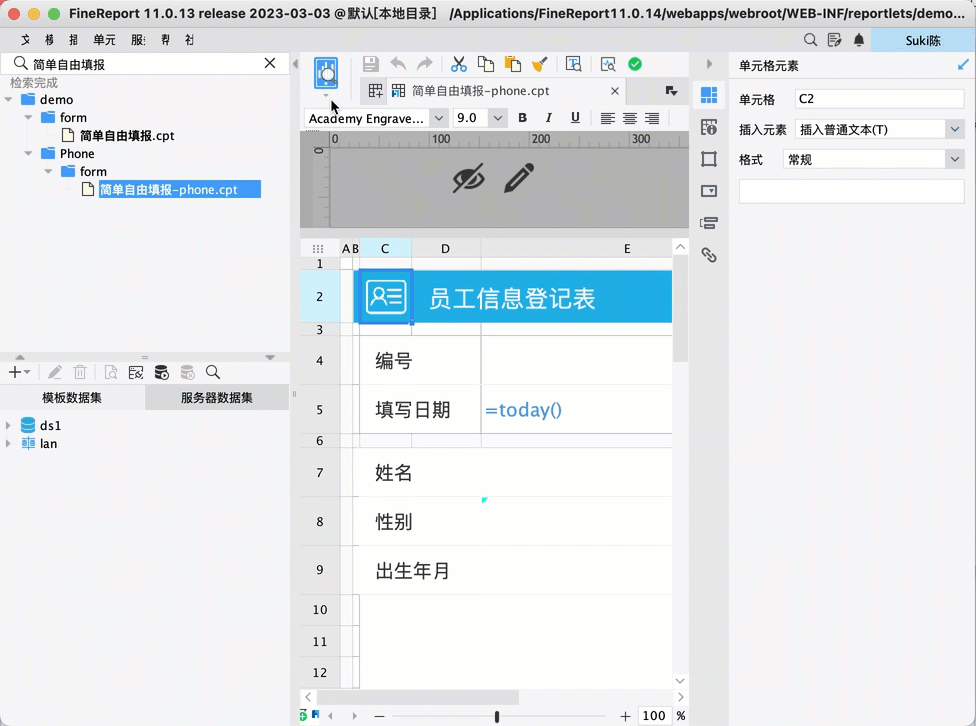
Task: Select column header D
Action: point(446,248)
